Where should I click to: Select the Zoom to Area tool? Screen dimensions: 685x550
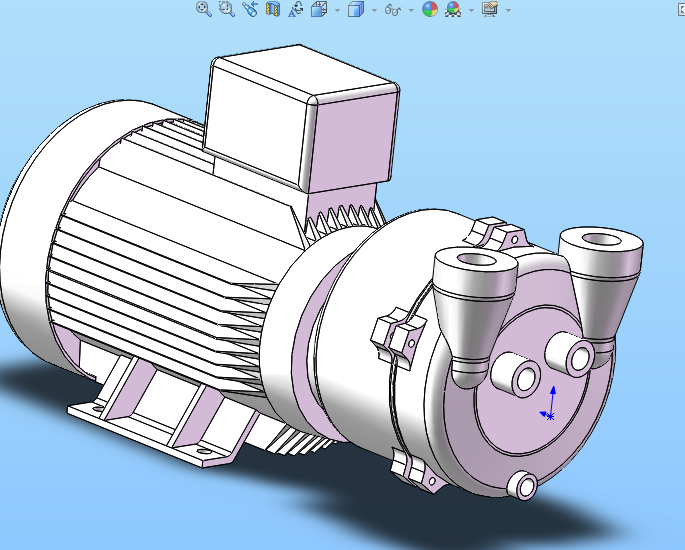227,9
